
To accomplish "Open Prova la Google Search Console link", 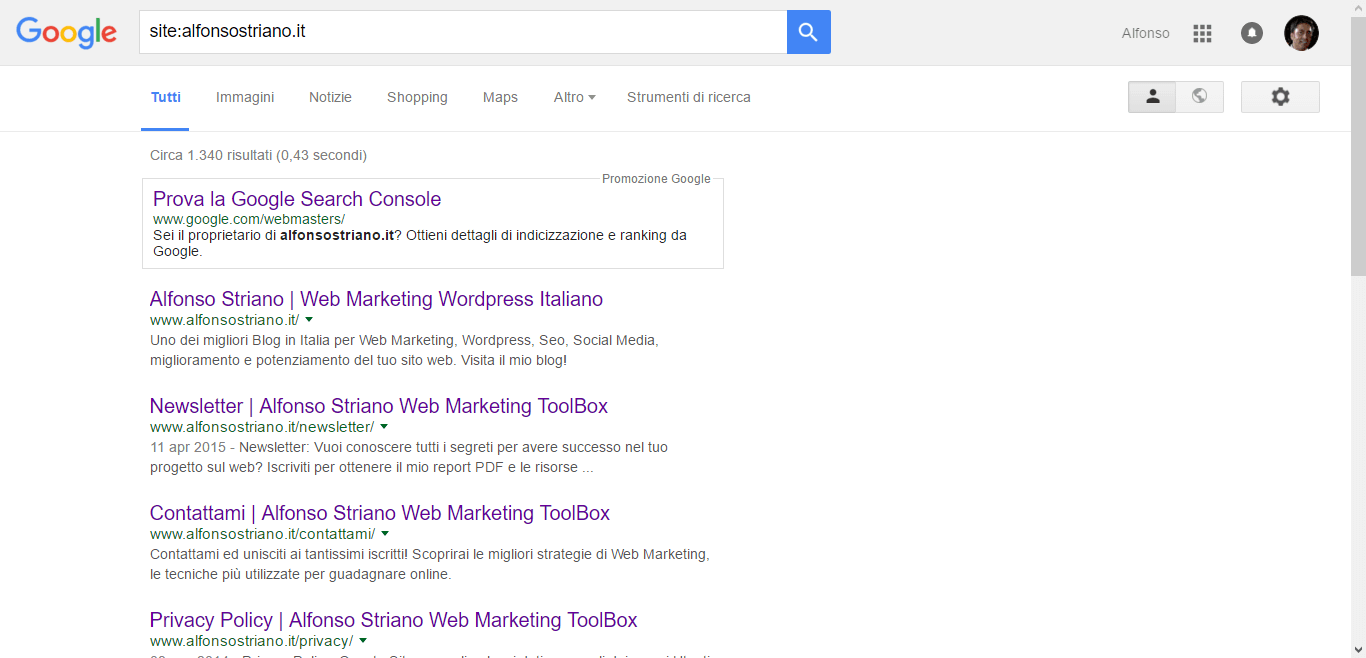I will coord(297,199).
